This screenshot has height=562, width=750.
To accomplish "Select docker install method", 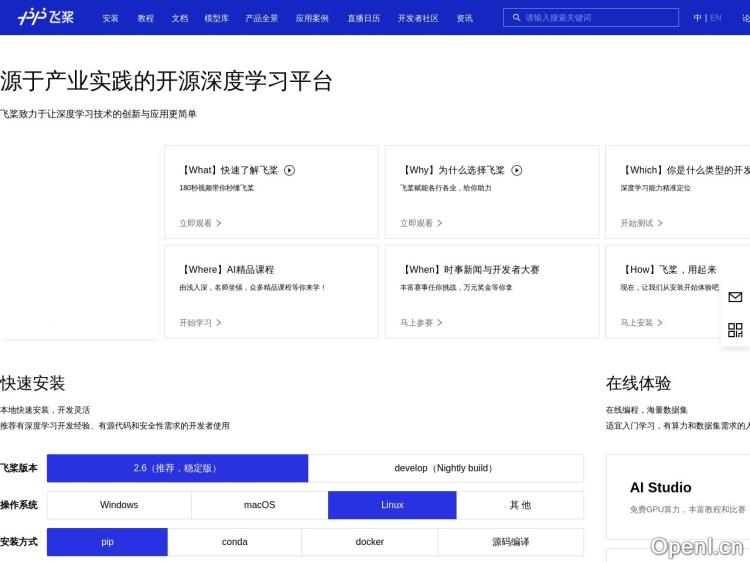I will tap(370, 542).
